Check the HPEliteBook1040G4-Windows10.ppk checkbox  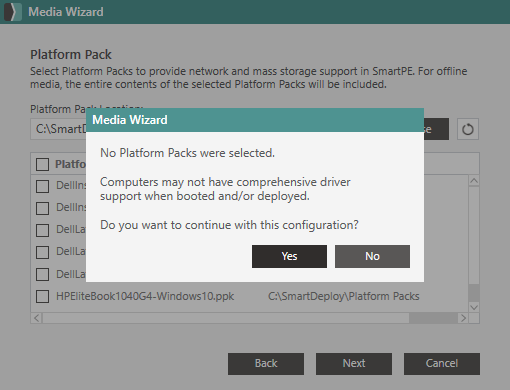click(42, 296)
